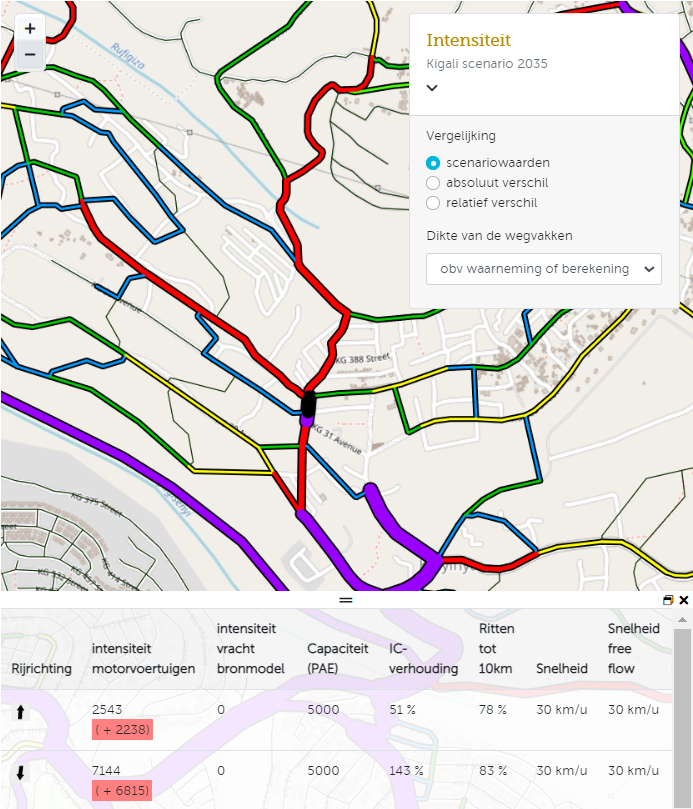Click the red (+ 6815) difference badge
Viewport: 693px width, 809px height.
point(122,790)
